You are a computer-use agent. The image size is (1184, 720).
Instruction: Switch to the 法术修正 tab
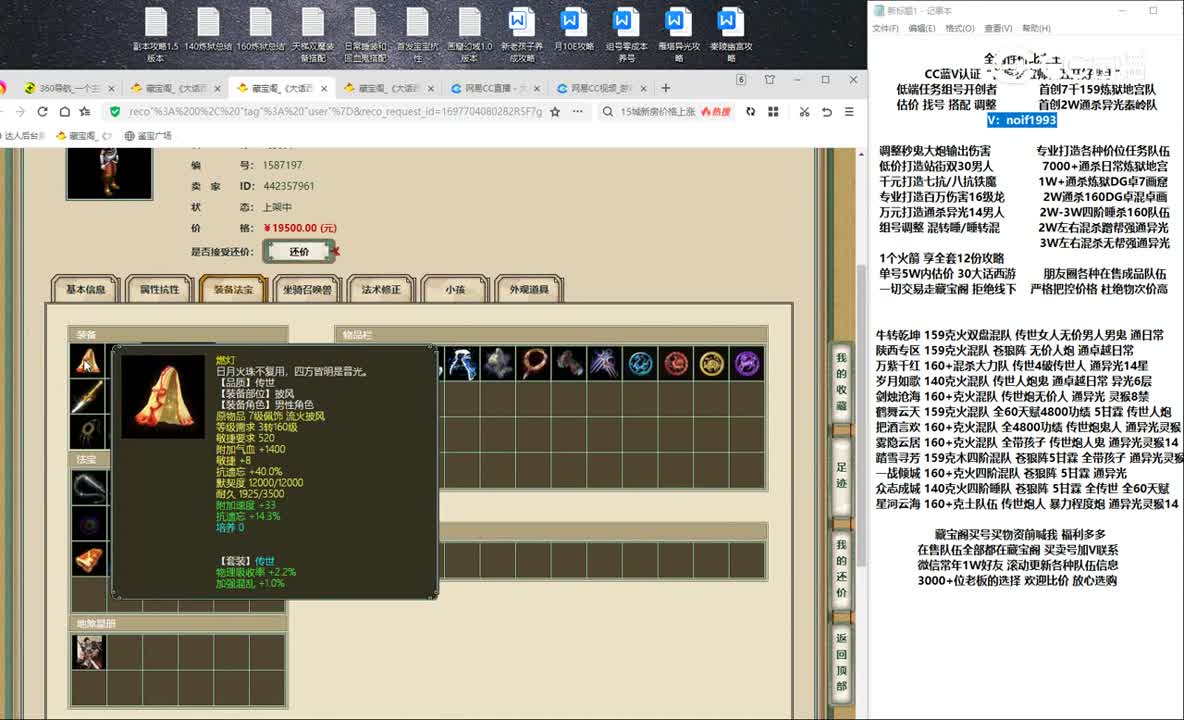coord(381,289)
